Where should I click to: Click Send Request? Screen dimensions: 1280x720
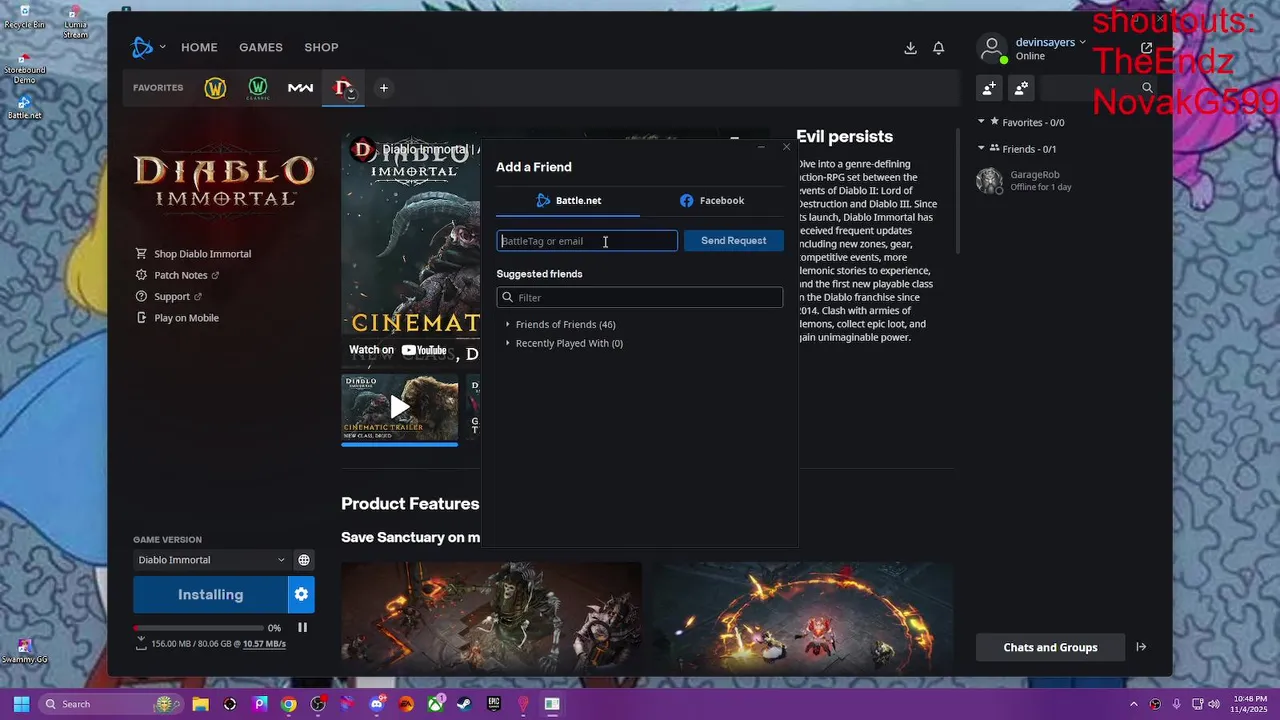click(x=733, y=241)
